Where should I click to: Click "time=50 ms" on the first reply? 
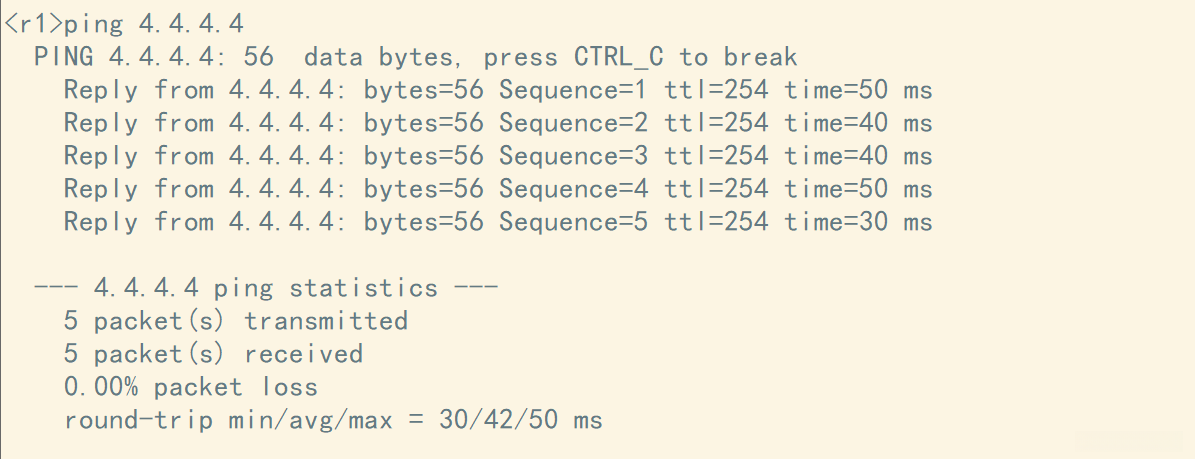(858, 90)
